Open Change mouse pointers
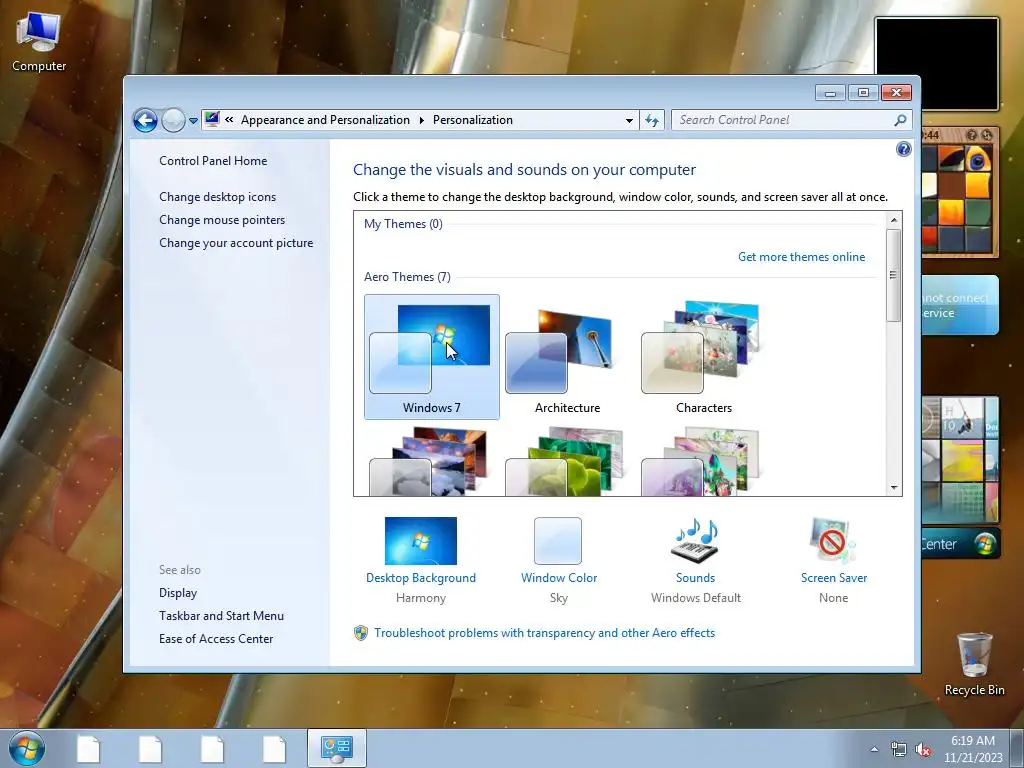The height and width of the screenshot is (768, 1024). [222, 219]
